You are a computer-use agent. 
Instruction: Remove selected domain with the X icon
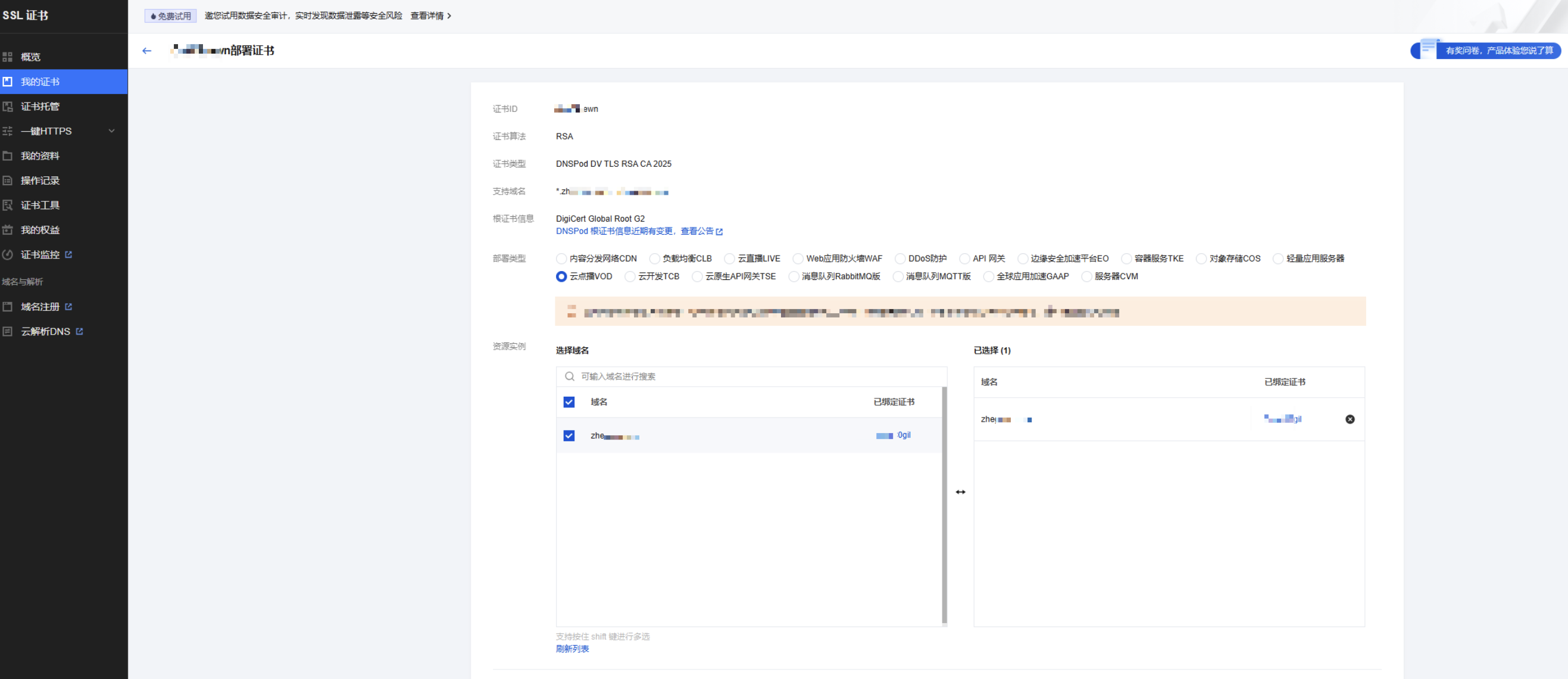[x=1350, y=419]
